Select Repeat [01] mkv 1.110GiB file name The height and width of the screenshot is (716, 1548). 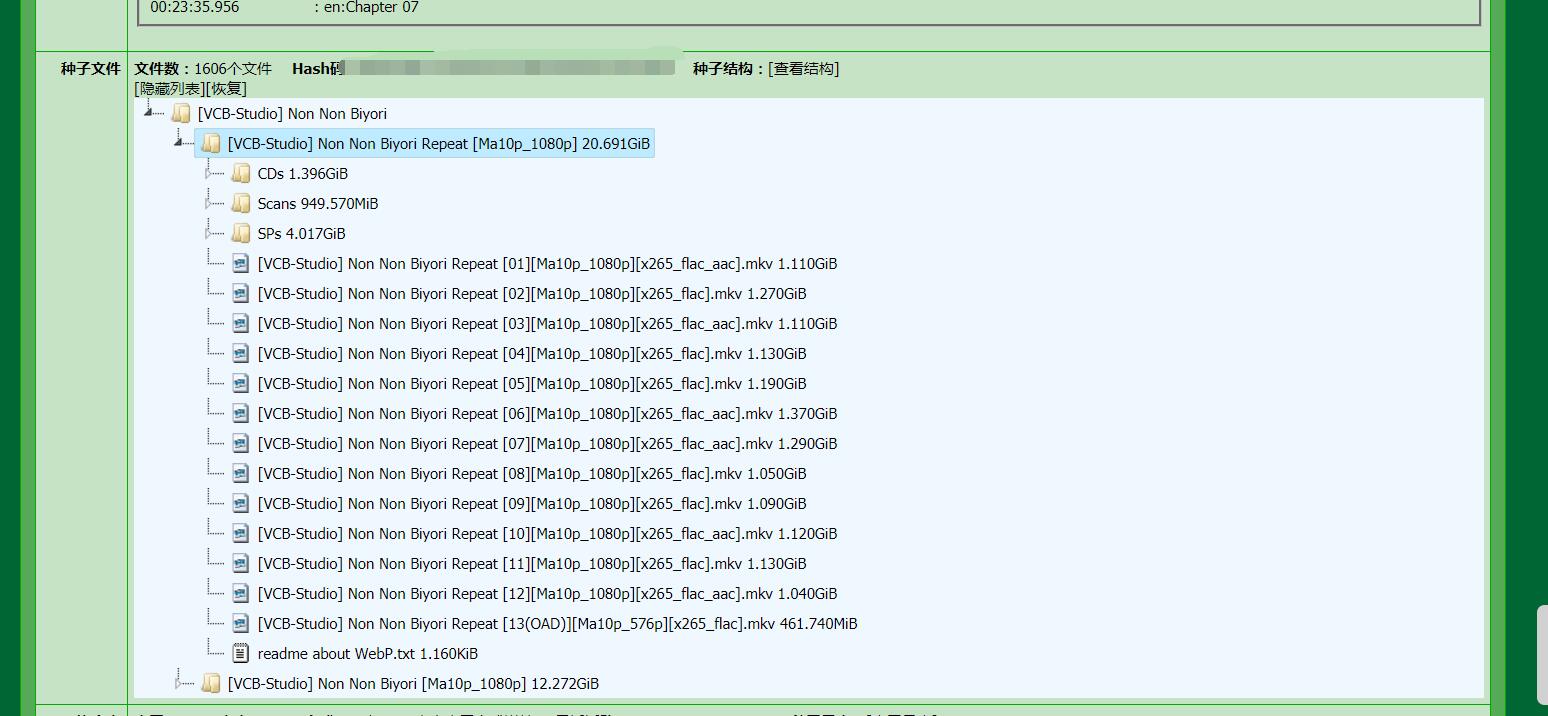tap(547, 264)
